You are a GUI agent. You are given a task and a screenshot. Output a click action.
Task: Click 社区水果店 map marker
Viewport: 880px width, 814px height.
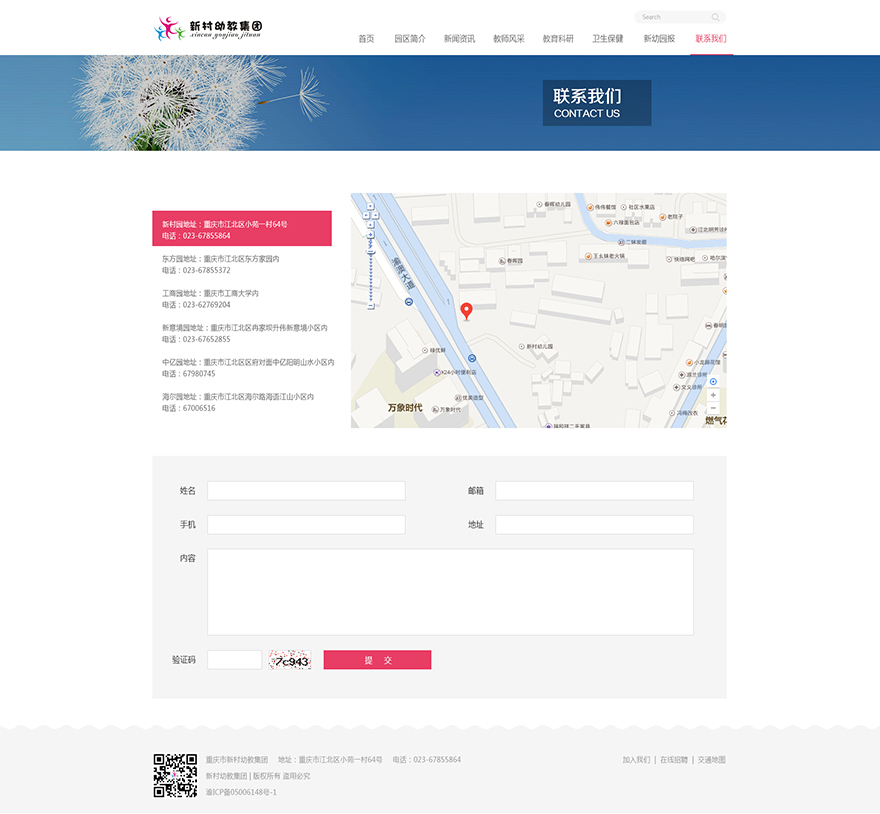pos(624,207)
